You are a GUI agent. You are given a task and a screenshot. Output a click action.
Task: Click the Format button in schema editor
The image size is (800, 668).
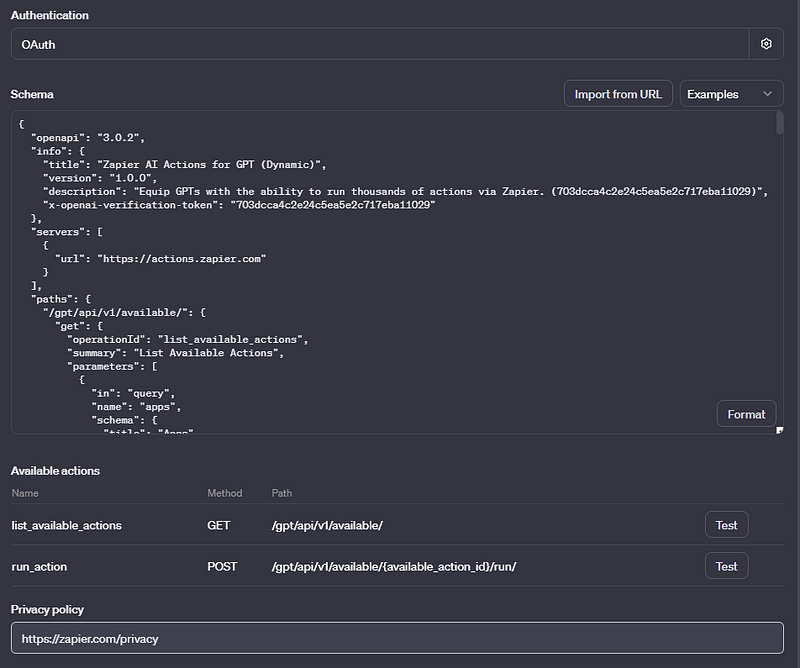pos(746,414)
